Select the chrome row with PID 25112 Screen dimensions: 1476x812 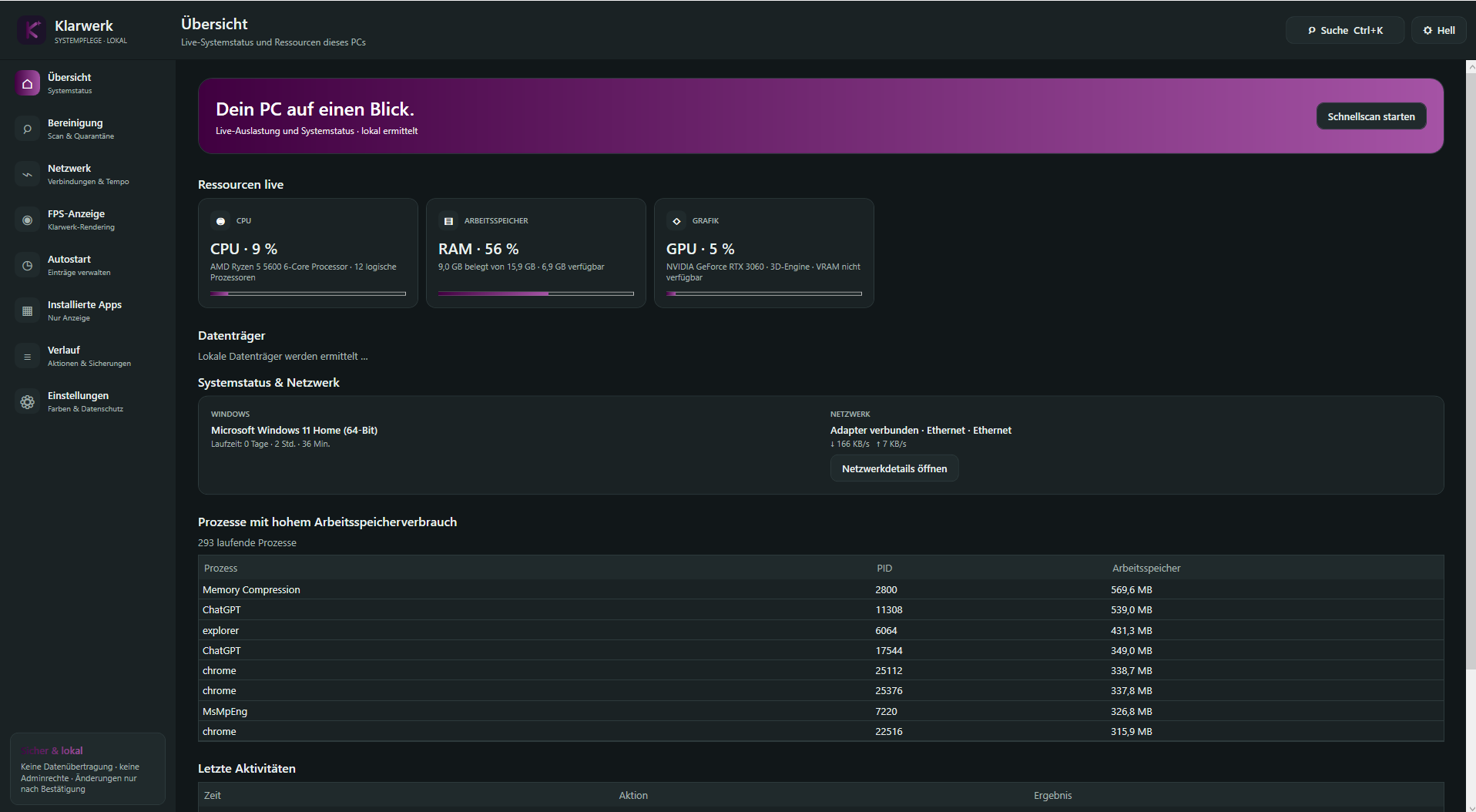pyautogui.click(x=821, y=670)
